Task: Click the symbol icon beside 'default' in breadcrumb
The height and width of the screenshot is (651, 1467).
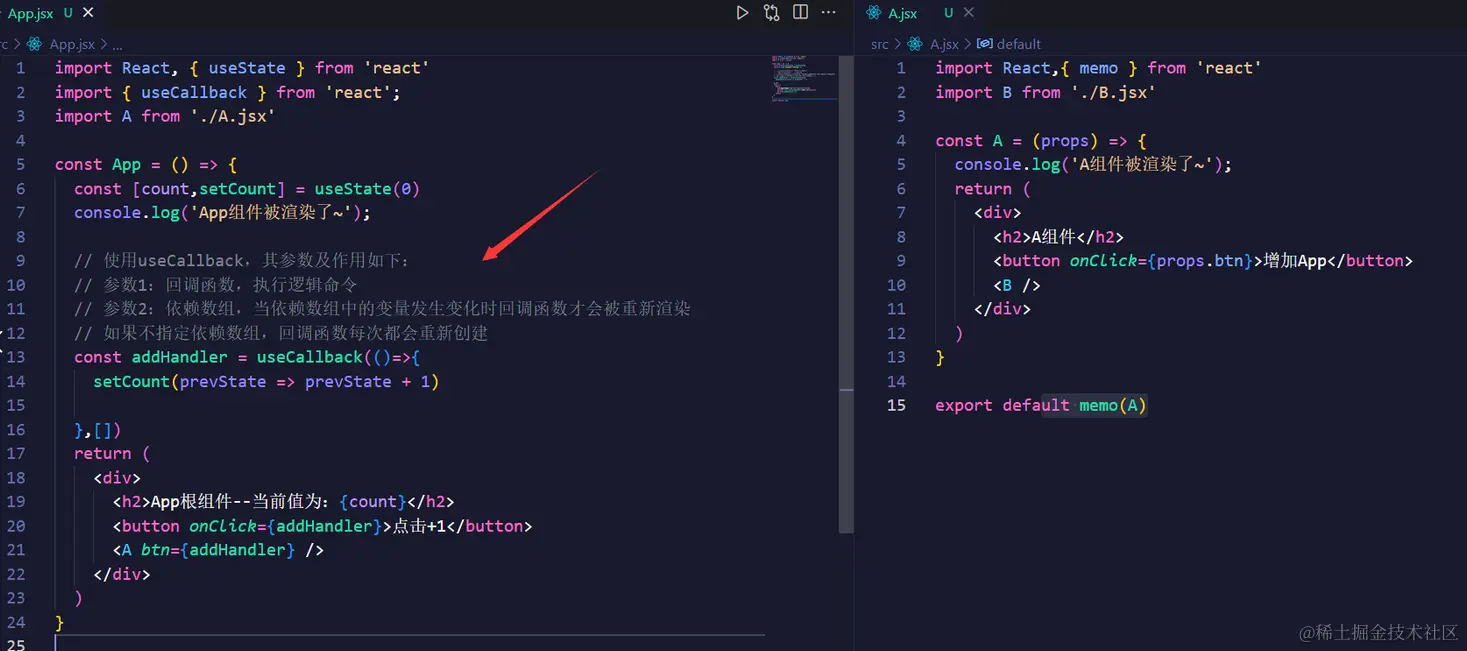Action: pos(984,44)
